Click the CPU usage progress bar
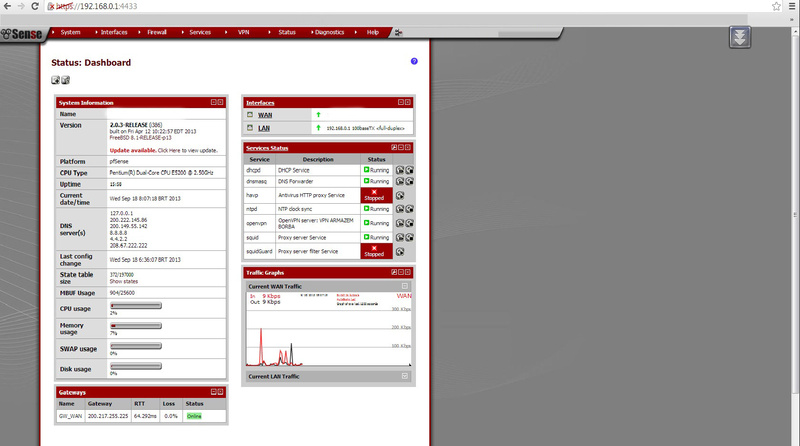The width and height of the screenshot is (800, 446). click(x=136, y=306)
